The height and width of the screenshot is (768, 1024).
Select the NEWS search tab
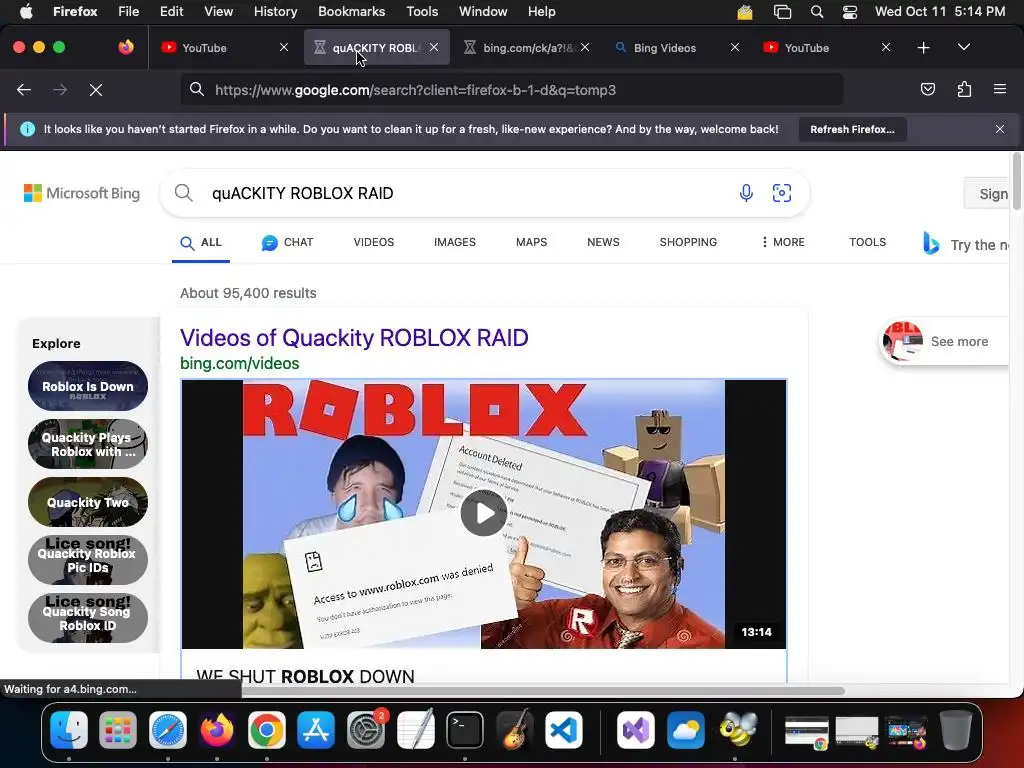click(x=603, y=242)
